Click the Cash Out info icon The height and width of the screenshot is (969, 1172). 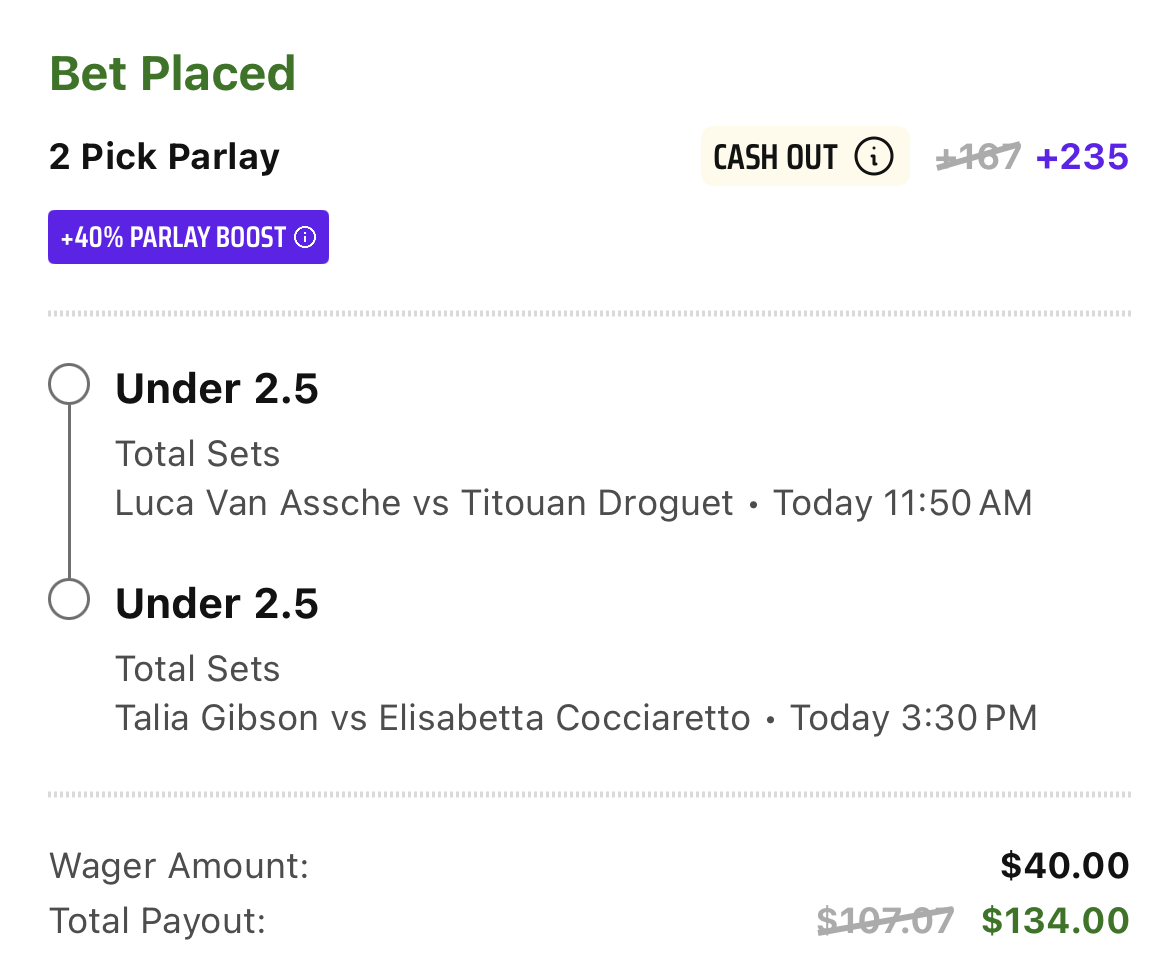tap(874, 157)
